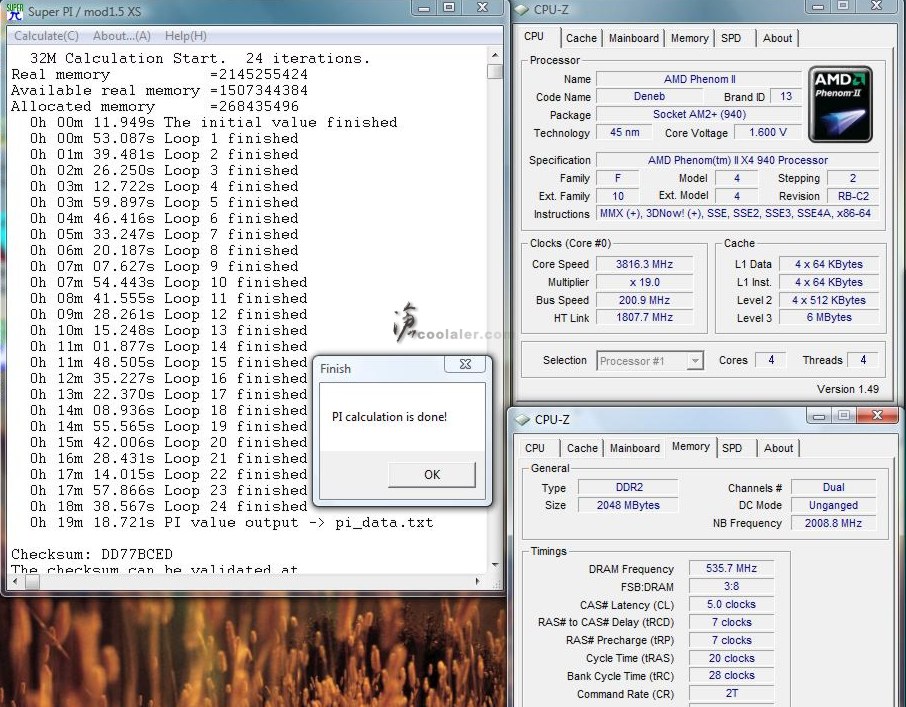Viewport: 906px width, 707px height.
Task: Click the DRAM Frequency value '535.7 MHz'
Action: click(731, 568)
